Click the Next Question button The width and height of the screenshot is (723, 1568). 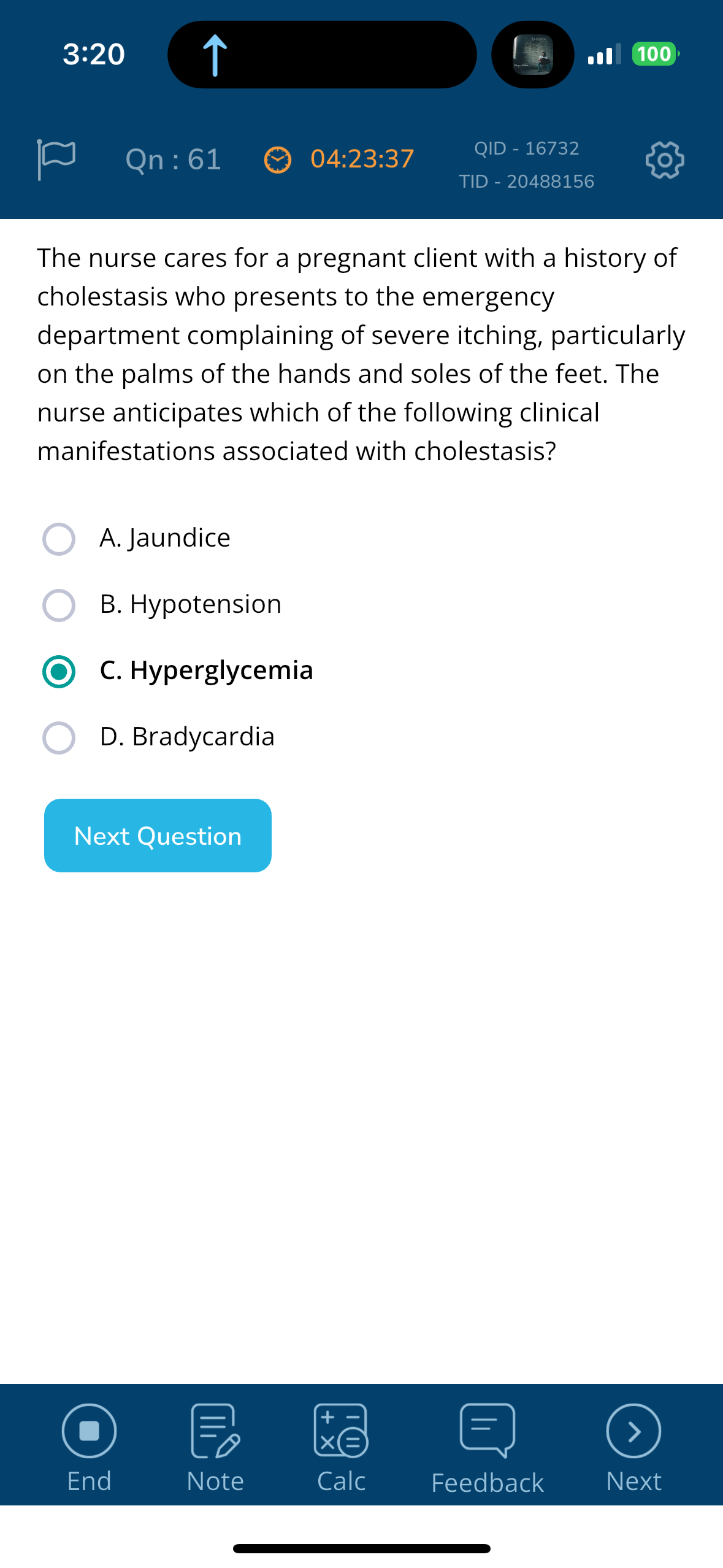click(158, 836)
